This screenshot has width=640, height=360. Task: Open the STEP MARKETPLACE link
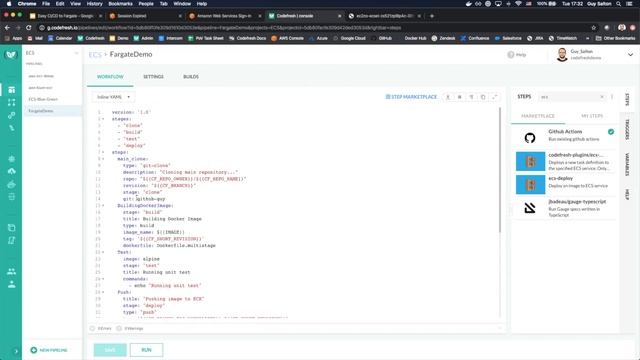pos(411,97)
